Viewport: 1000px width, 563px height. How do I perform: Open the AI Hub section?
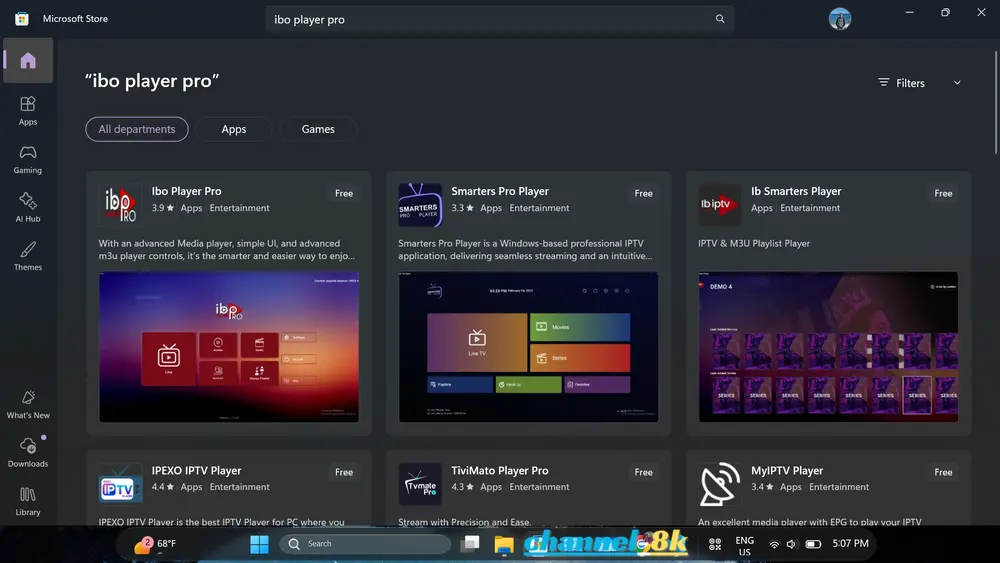click(x=28, y=207)
